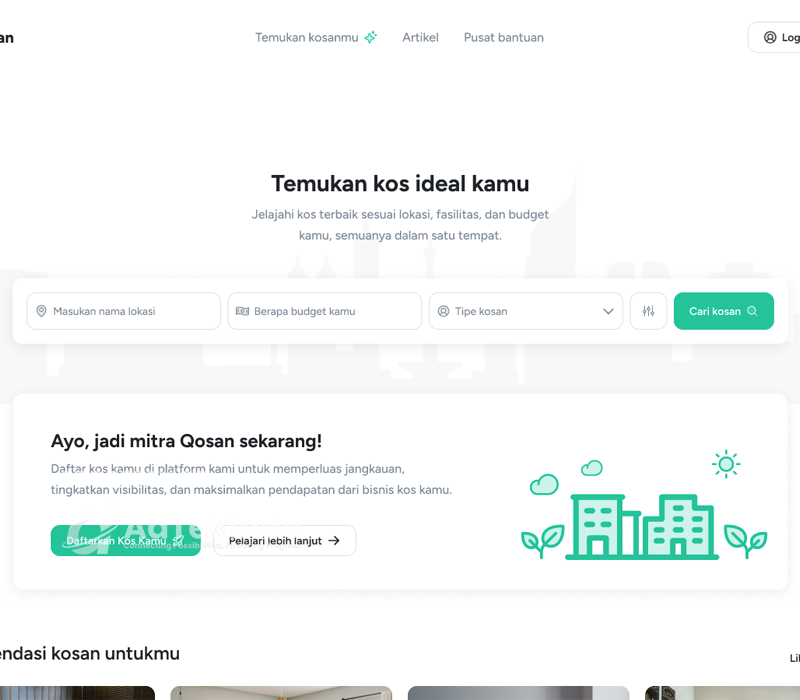Screen dimensions: 800x700
Task: Focus the Berapa budget kamu field
Action: pyautogui.click(x=324, y=311)
